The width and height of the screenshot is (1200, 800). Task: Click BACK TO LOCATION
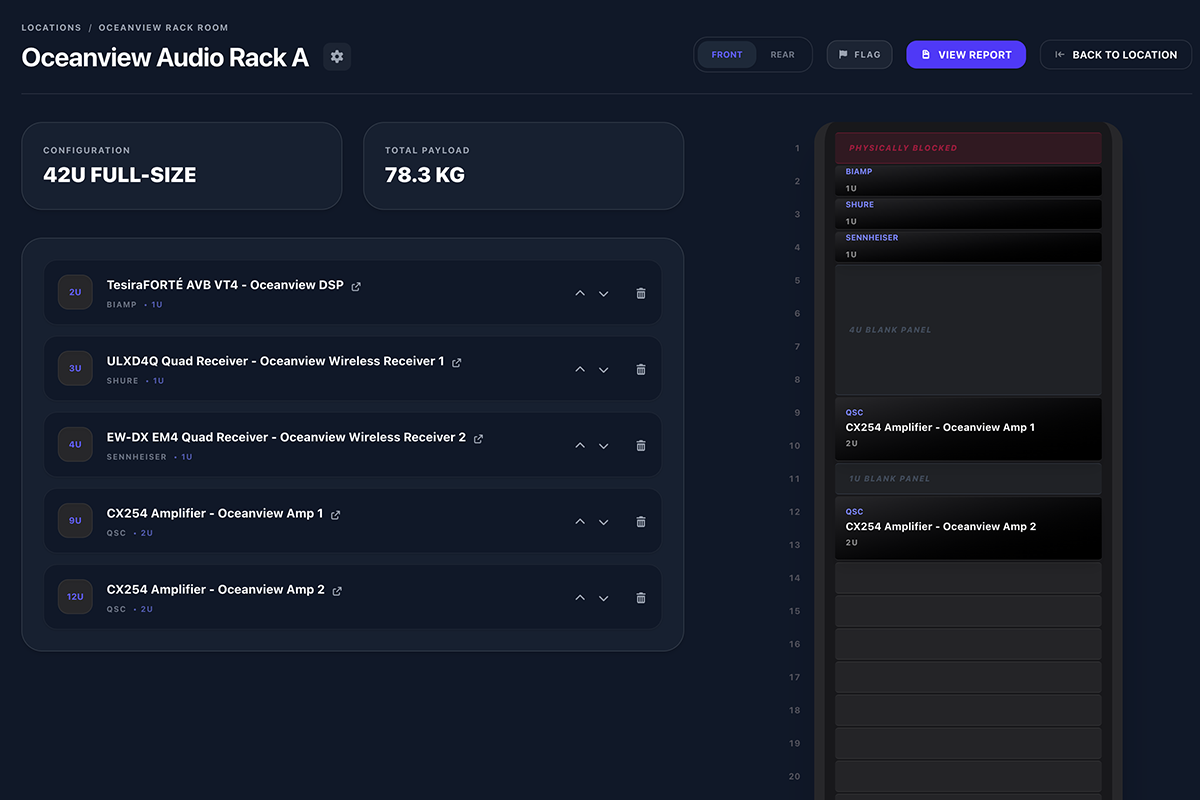tap(1115, 54)
